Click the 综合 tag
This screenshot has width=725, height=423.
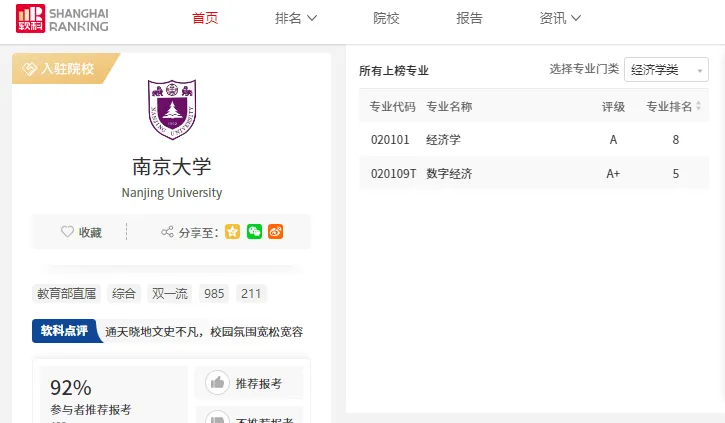click(123, 294)
